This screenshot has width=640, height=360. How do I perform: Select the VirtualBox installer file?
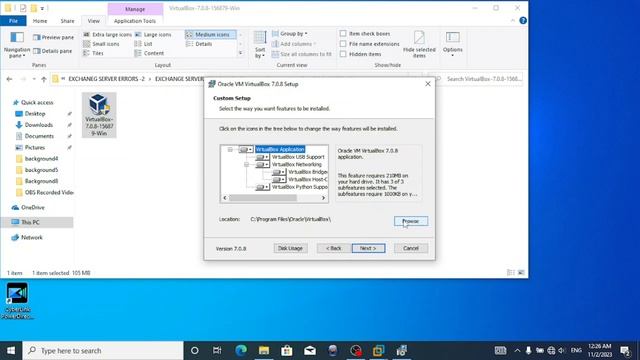tap(99, 115)
